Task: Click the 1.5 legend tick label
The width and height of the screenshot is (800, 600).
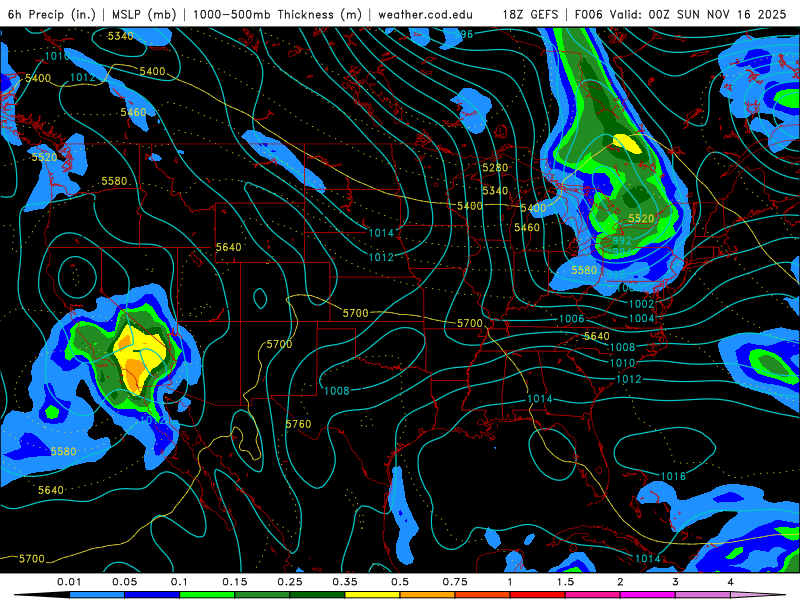Action: [x=565, y=582]
